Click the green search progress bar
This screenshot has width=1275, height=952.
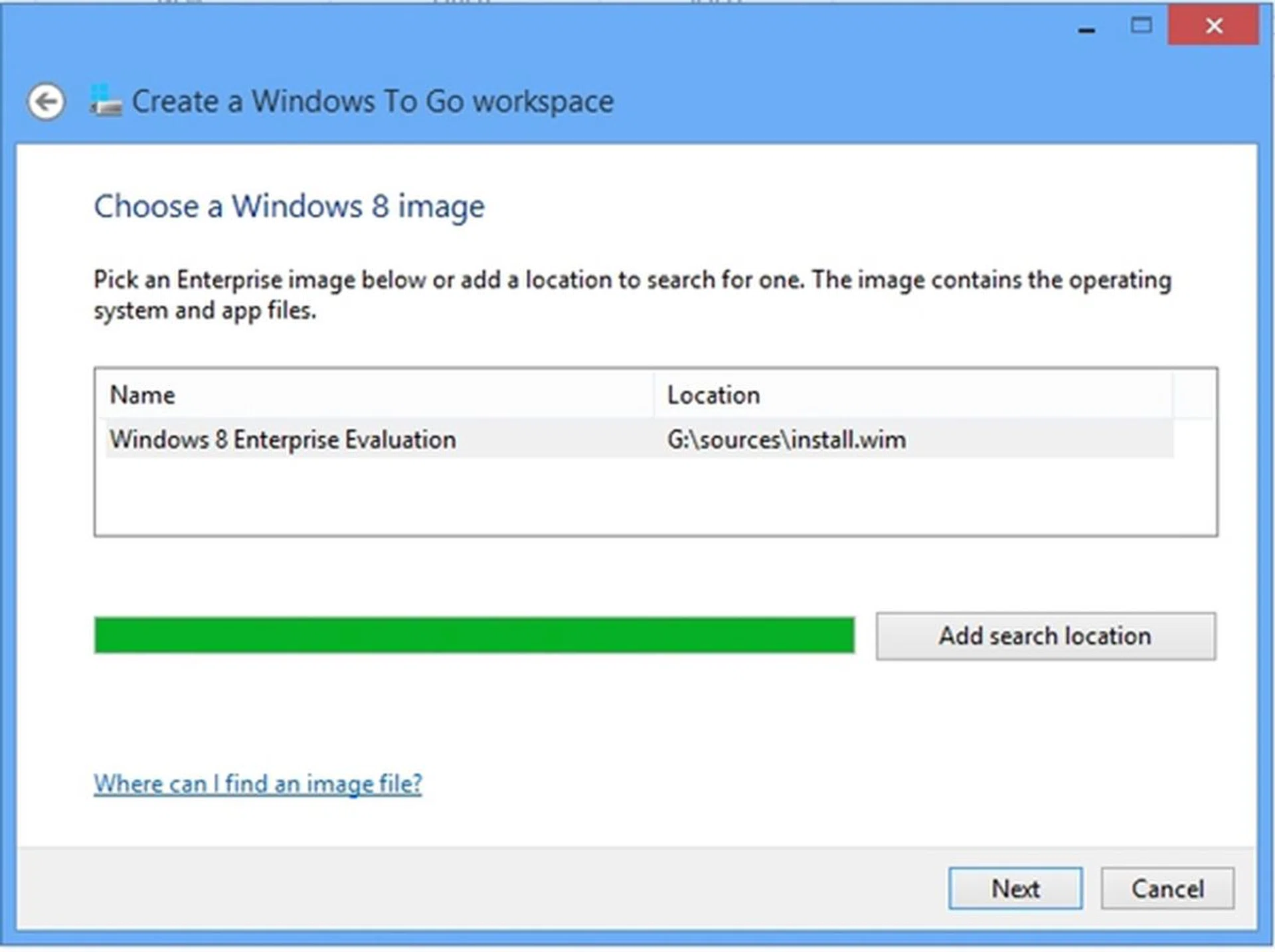coord(473,635)
